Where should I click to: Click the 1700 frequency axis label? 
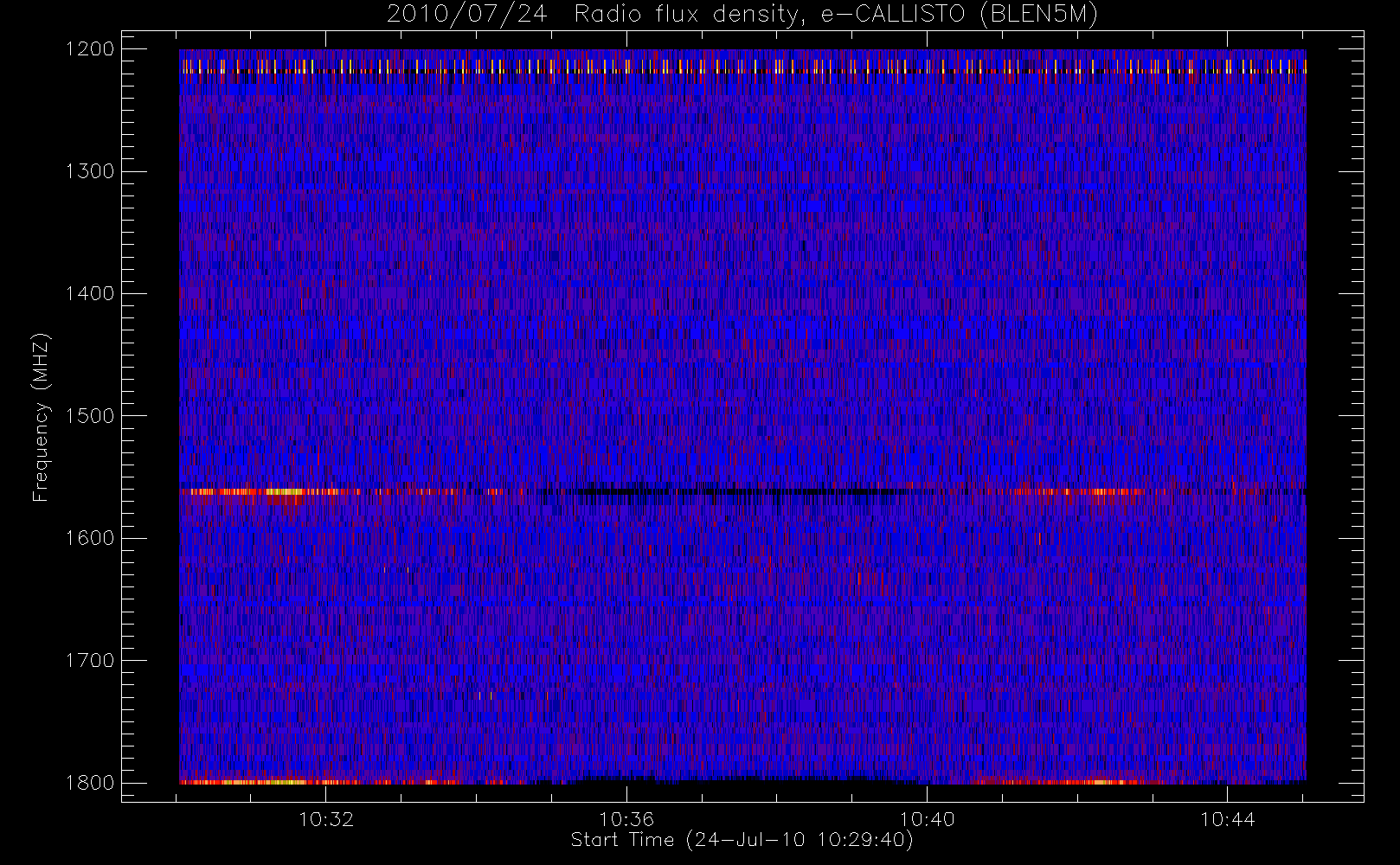click(90, 661)
